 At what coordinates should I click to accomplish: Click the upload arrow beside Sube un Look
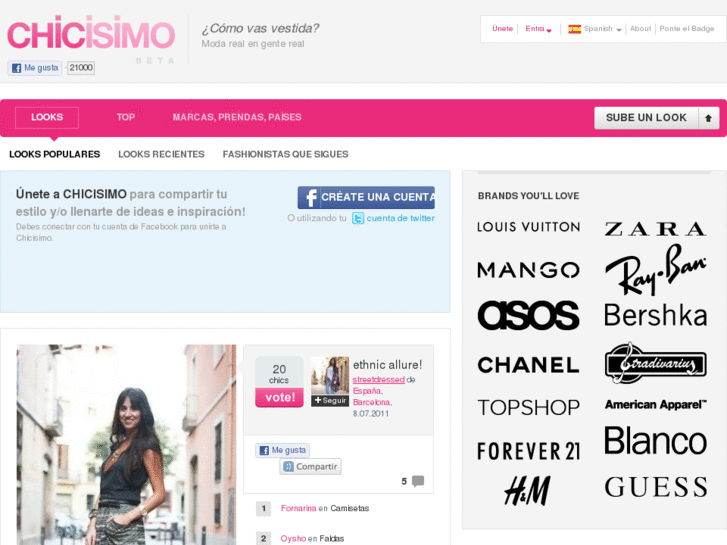(x=708, y=118)
